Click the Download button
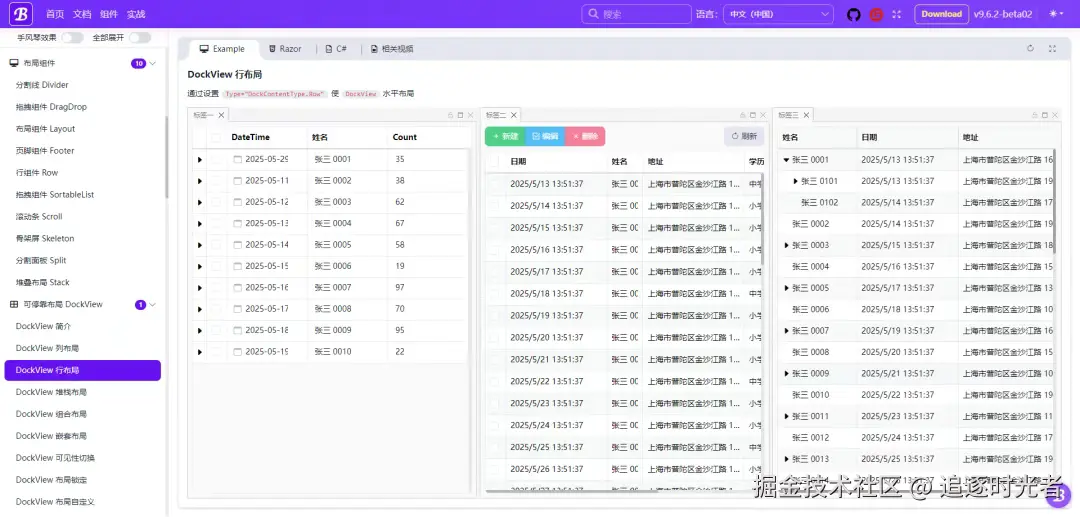 tap(941, 14)
